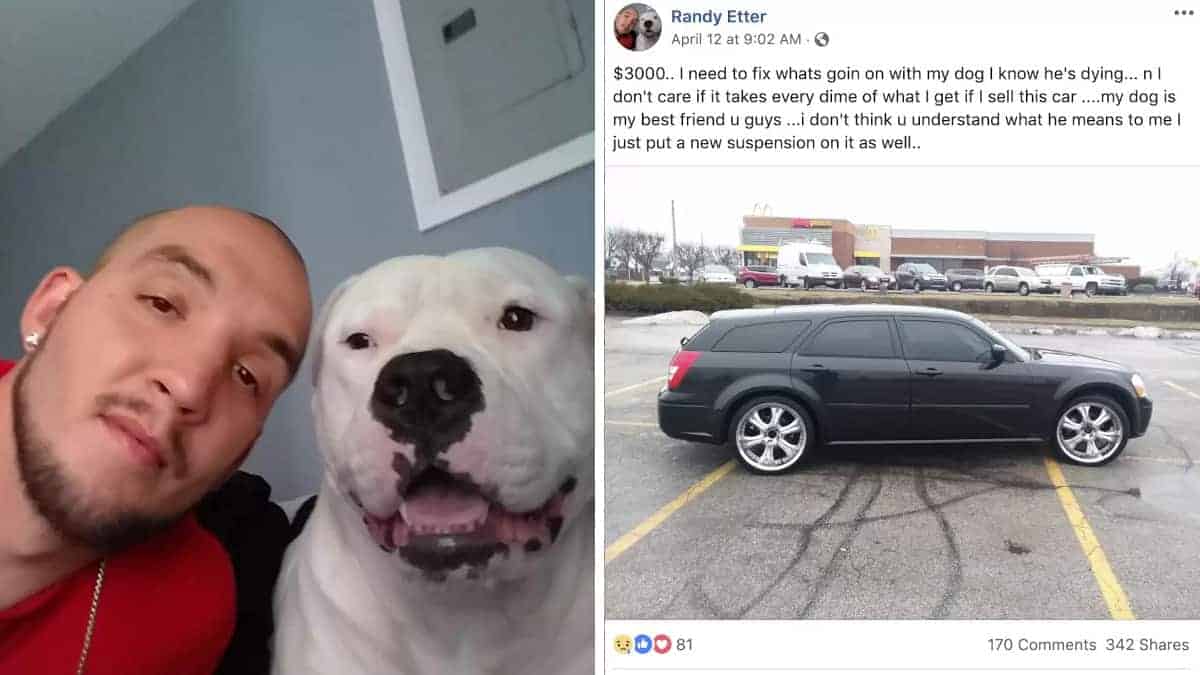Click Randy Etter's profile picture avatar
The image size is (1200, 675).
click(x=637, y=27)
